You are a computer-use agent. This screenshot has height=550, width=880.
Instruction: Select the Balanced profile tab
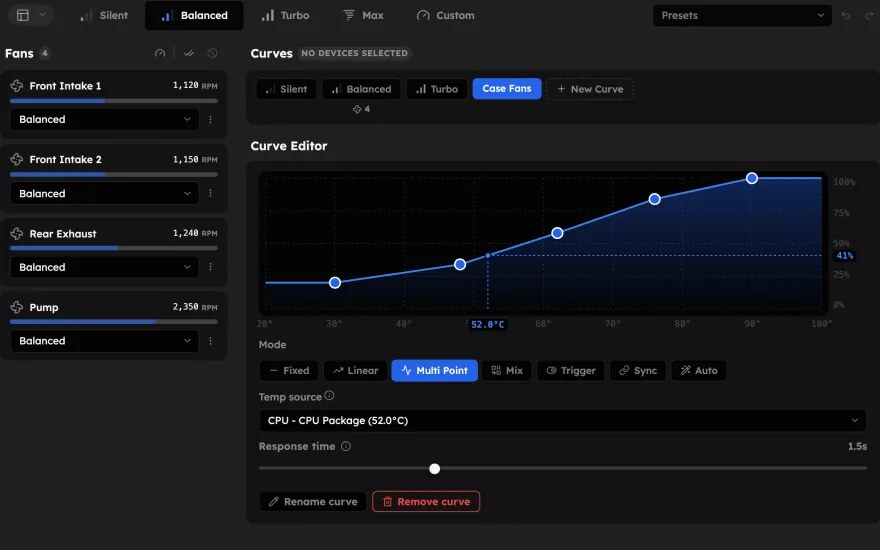pyautogui.click(x=194, y=15)
